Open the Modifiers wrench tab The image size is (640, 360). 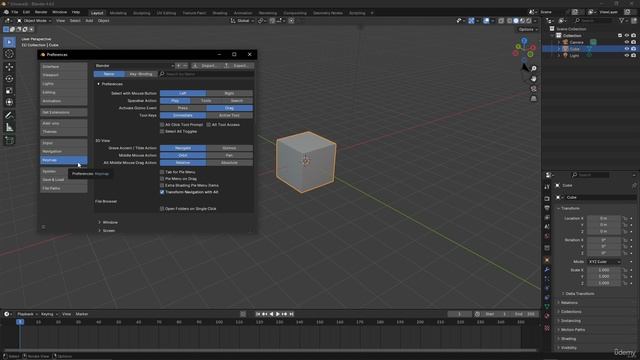(x=547, y=270)
